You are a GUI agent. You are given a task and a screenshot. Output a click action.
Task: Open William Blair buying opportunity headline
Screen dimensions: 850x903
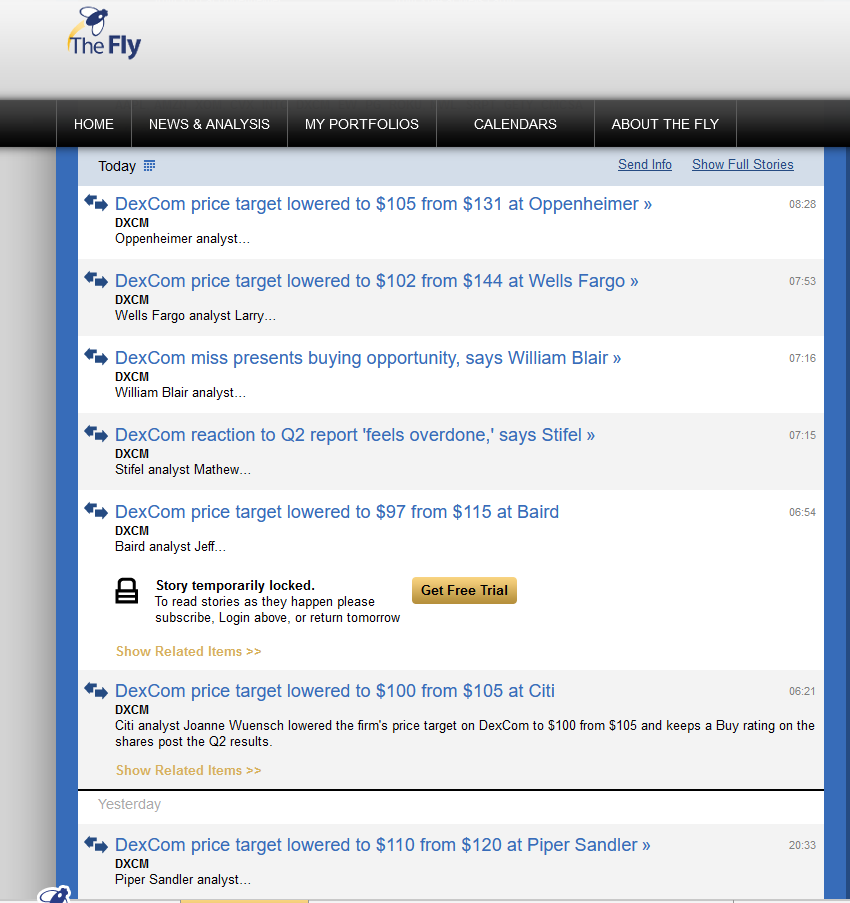[x=368, y=358]
